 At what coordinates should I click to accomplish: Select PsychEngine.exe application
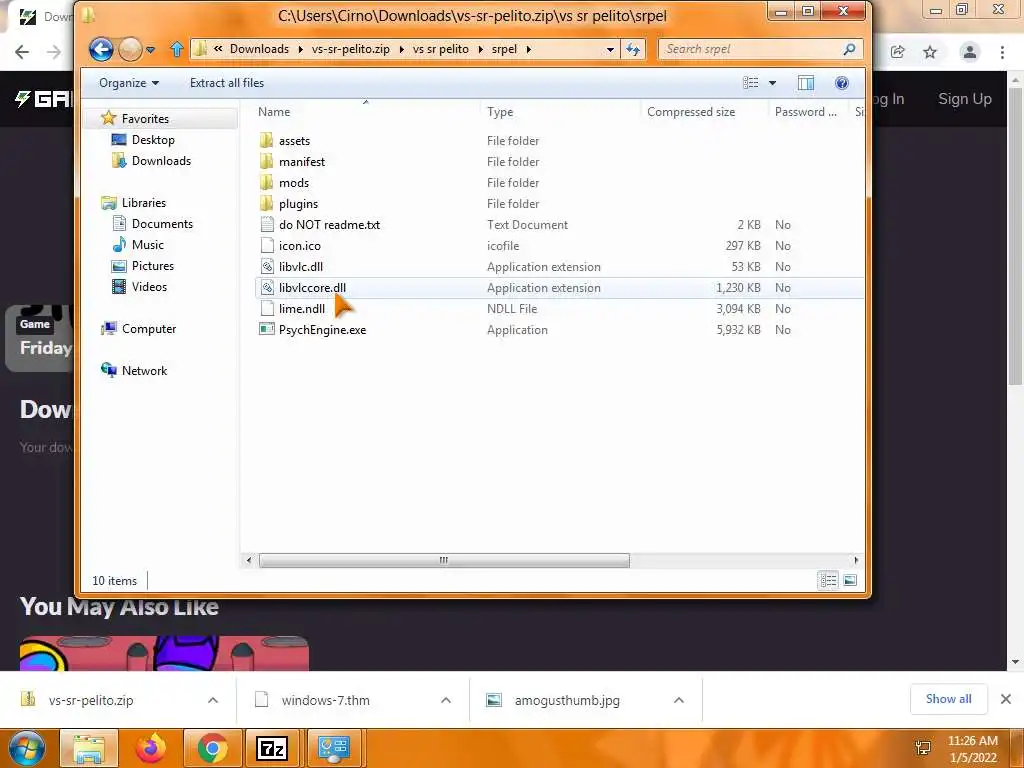tap(322, 330)
